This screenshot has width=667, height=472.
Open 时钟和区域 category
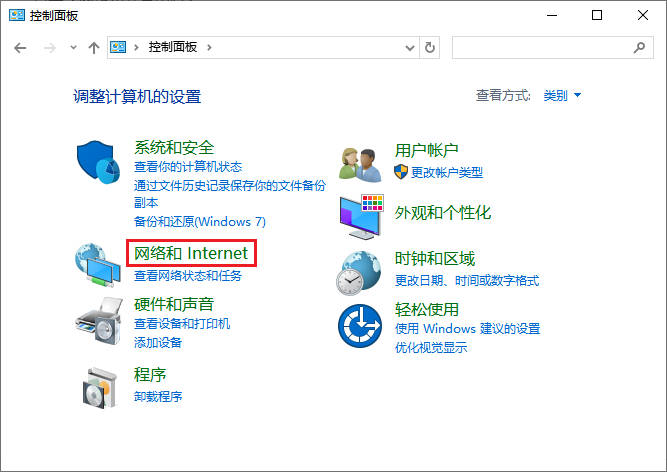[x=435, y=259]
